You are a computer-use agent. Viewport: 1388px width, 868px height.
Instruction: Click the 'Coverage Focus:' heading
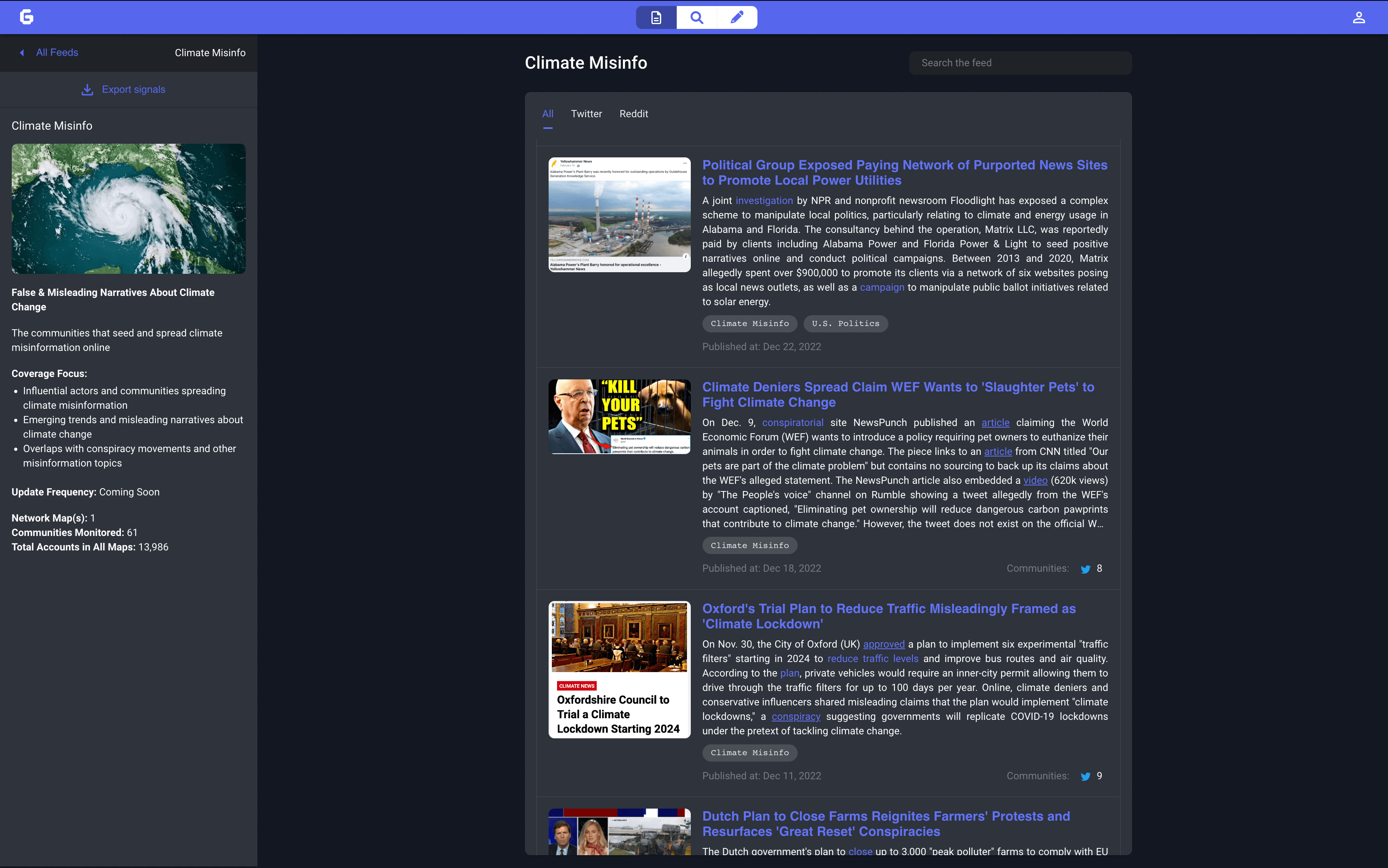(x=49, y=374)
